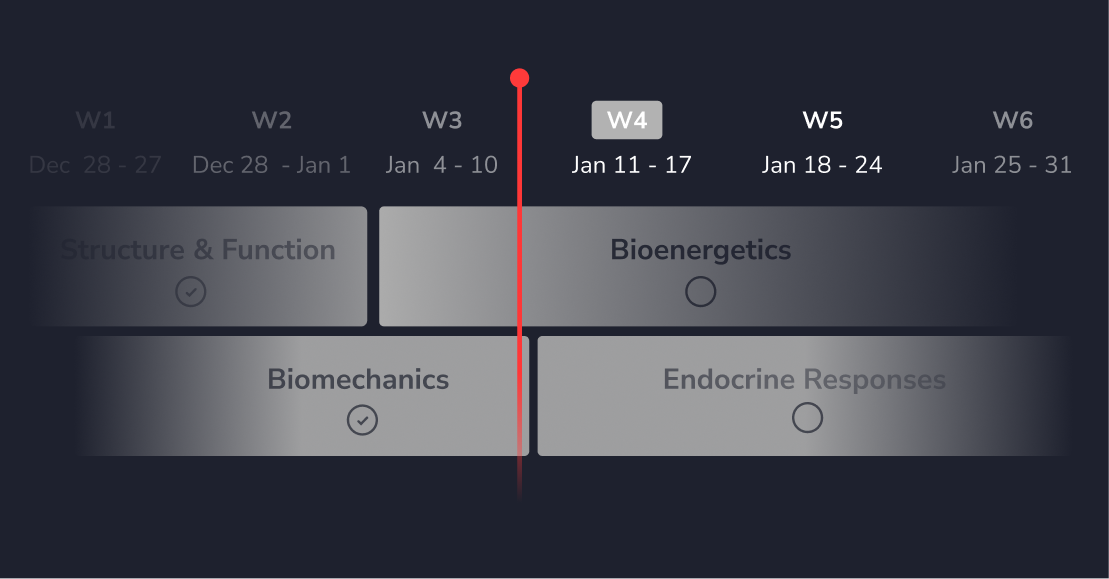Switch to week W3
This screenshot has height=579, width=1109.
[442, 120]
